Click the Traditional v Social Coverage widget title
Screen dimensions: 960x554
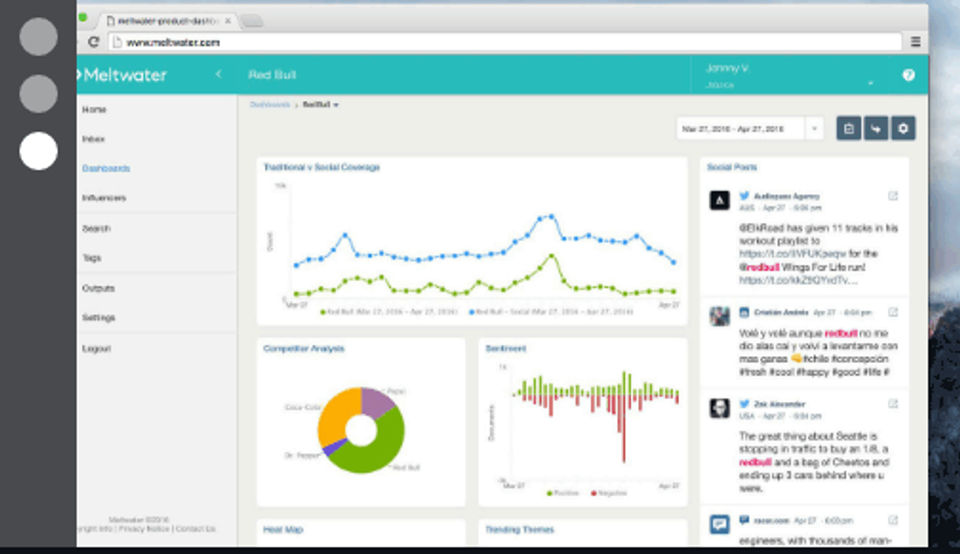tap(321, 167)
